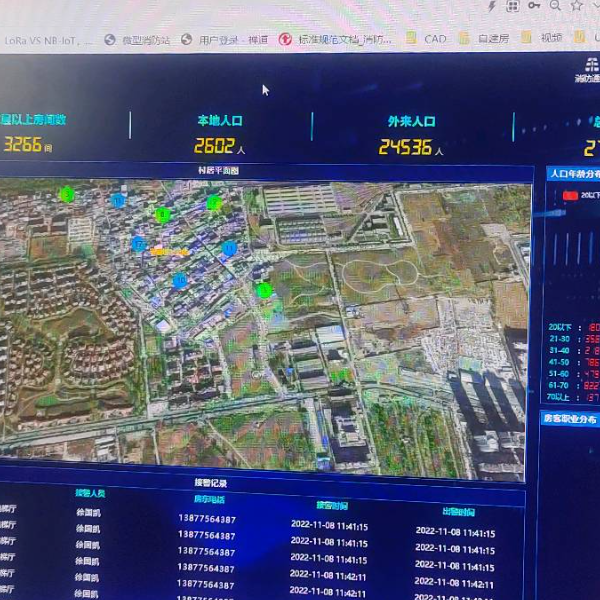The height and width of the screenshot is (600, 600).
Task: Select green map marker numbered 8
Action: coord(163,215)
